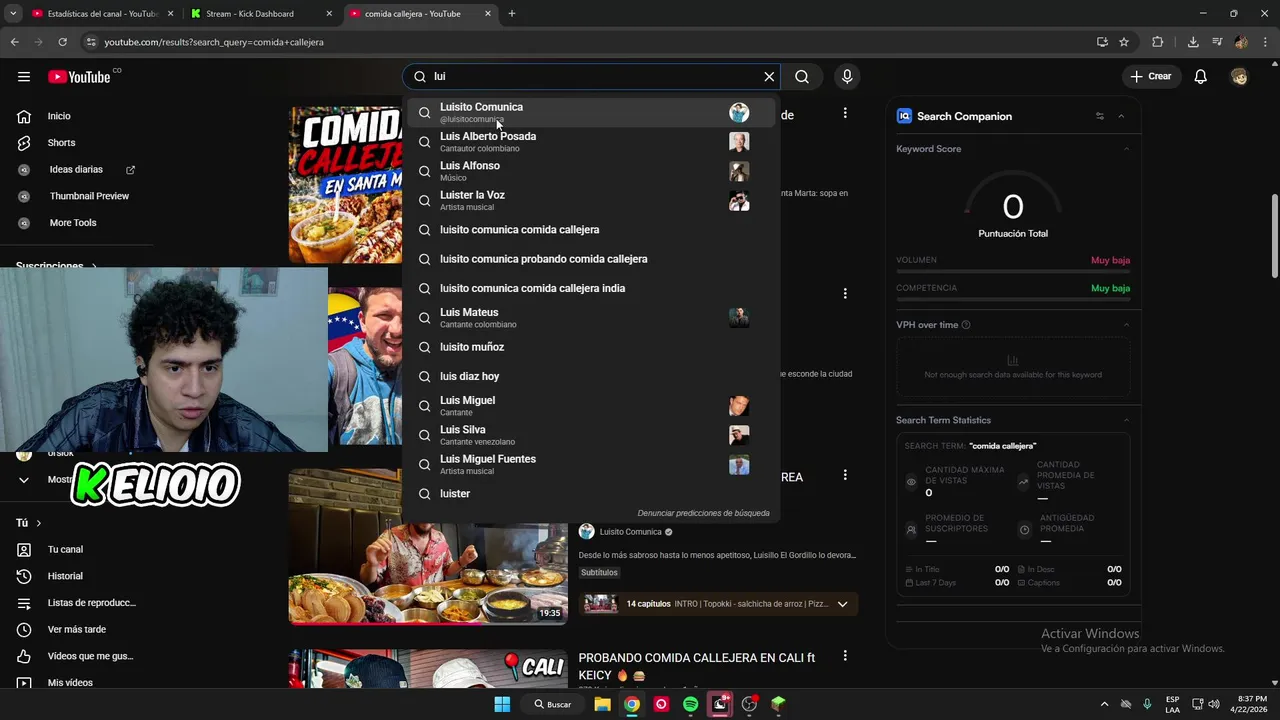
Task: Pick the Luis Silva suggestion
Action: click(x=591, y=435)
